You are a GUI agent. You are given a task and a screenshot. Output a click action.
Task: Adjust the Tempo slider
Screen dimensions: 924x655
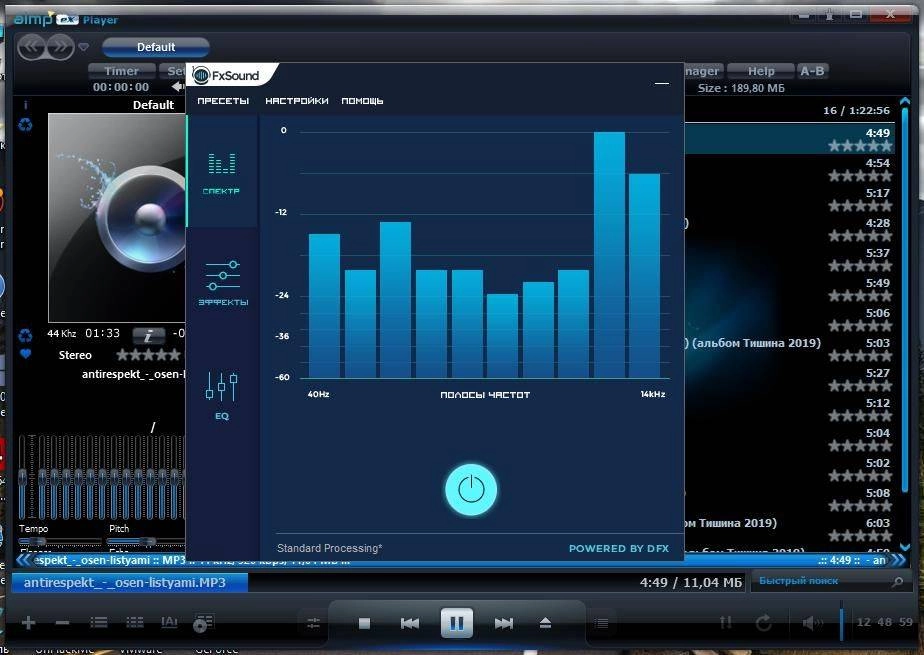pyautogui.click(x=59, y=541)
